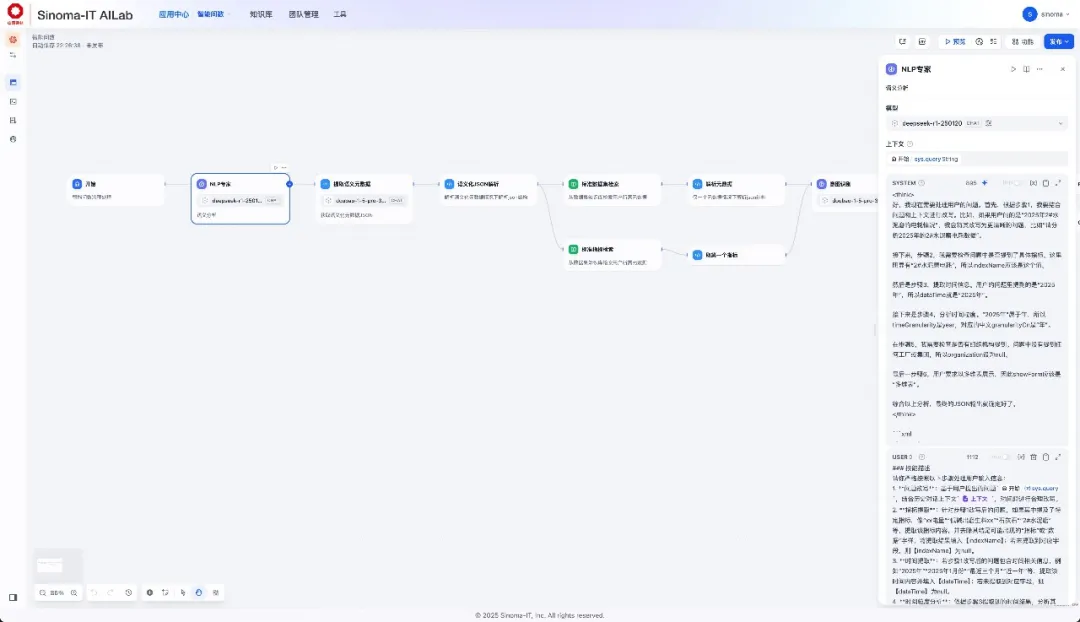Image resolution: width=1080 pixels, height=622 pixels.
Task: Toggle the Jinja switch in USER block
Action: pyautogui.click(x=1005, y=457)
